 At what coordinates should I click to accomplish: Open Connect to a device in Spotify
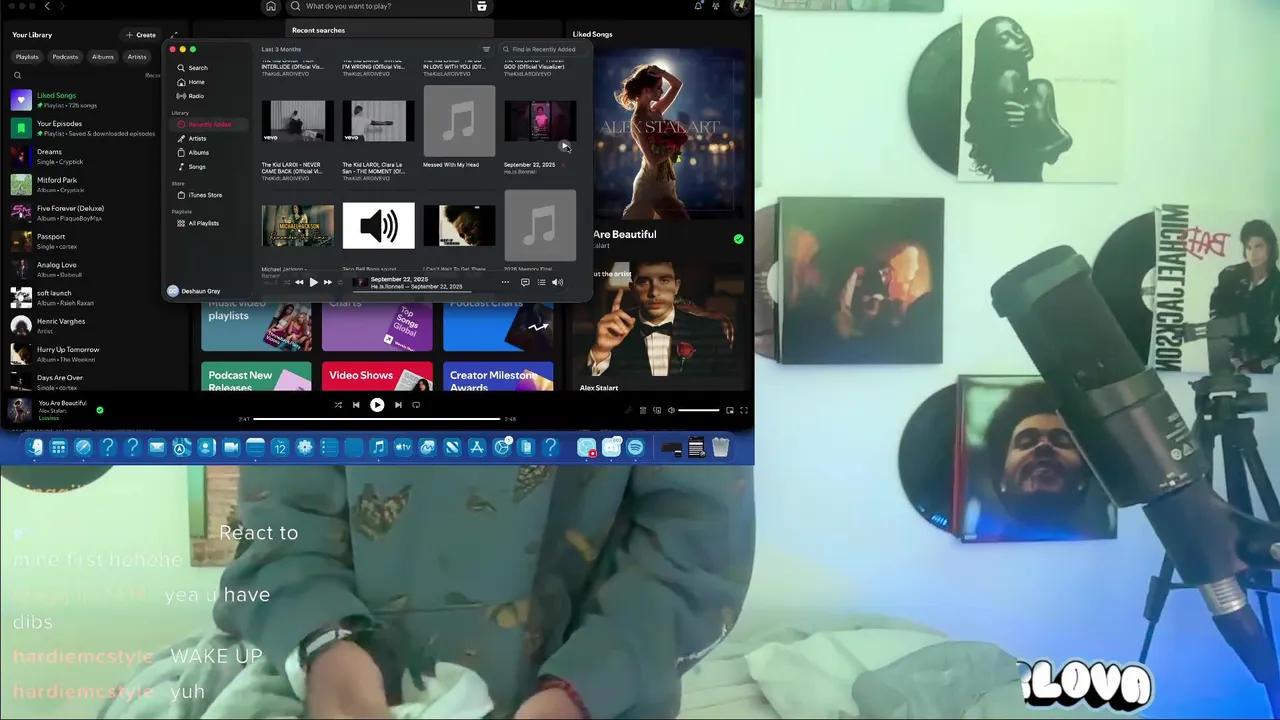click(x=656, y=410)
